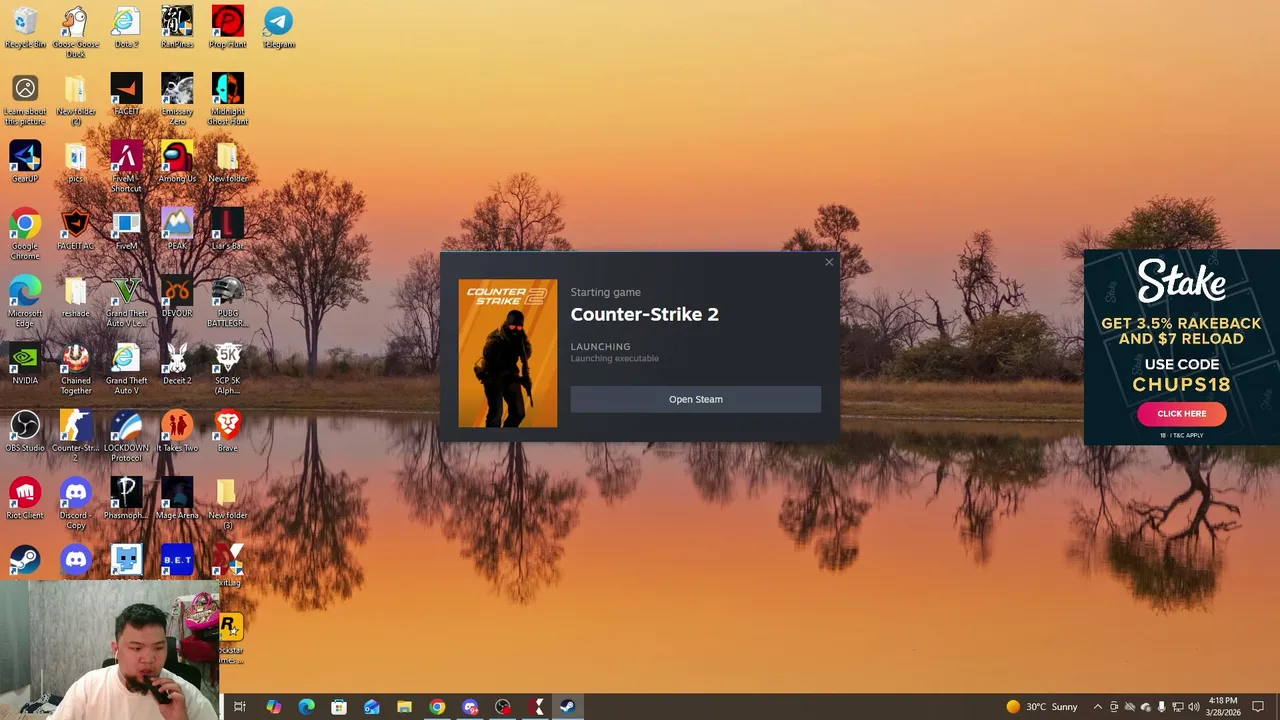Select the FiveM Shortcut icon
Image resolution: width=1280 pixels, height=720 pixels.
pos(126,166)
